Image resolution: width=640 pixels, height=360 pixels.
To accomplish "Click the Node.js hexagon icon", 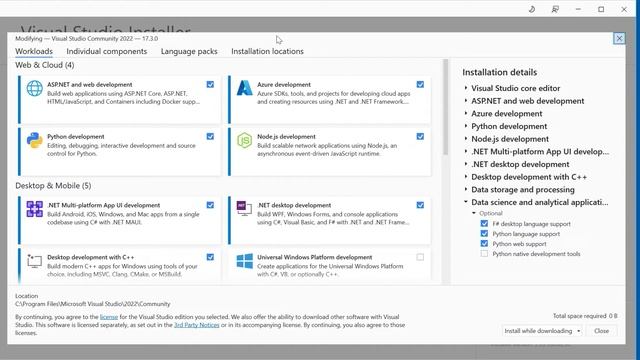I will tap(244, 140).
